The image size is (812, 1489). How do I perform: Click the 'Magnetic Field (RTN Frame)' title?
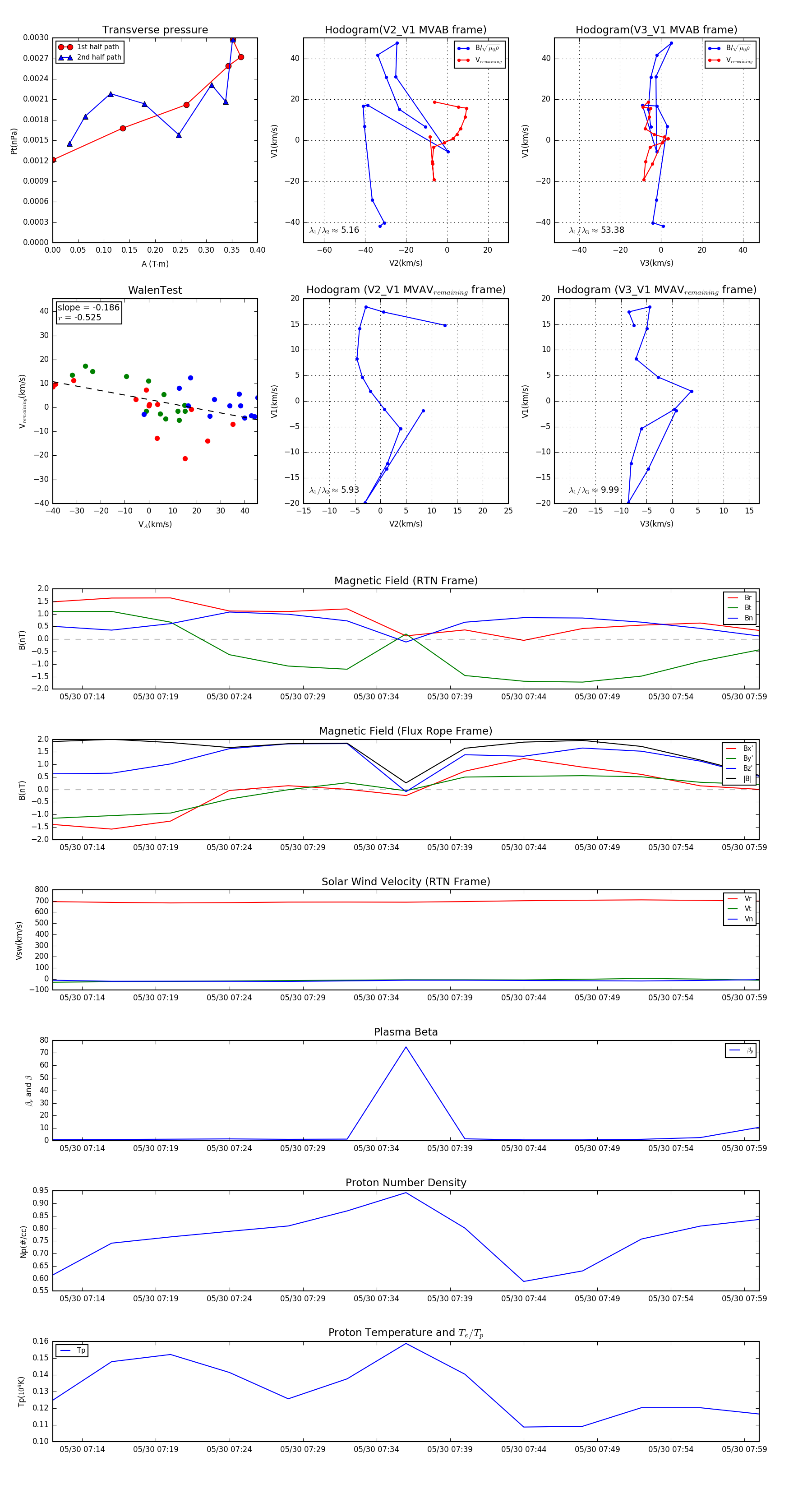(x=406, y=581)
